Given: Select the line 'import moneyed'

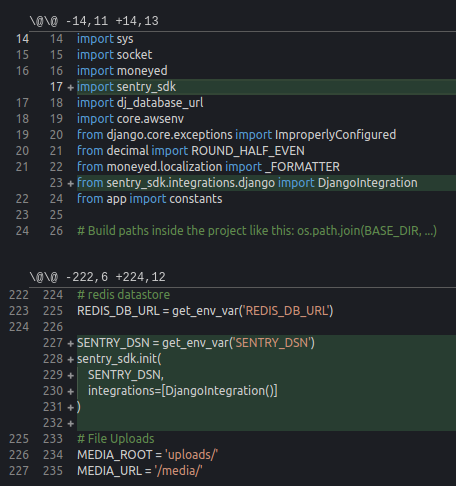Looking at the screenshot, I should pos(122,71).
